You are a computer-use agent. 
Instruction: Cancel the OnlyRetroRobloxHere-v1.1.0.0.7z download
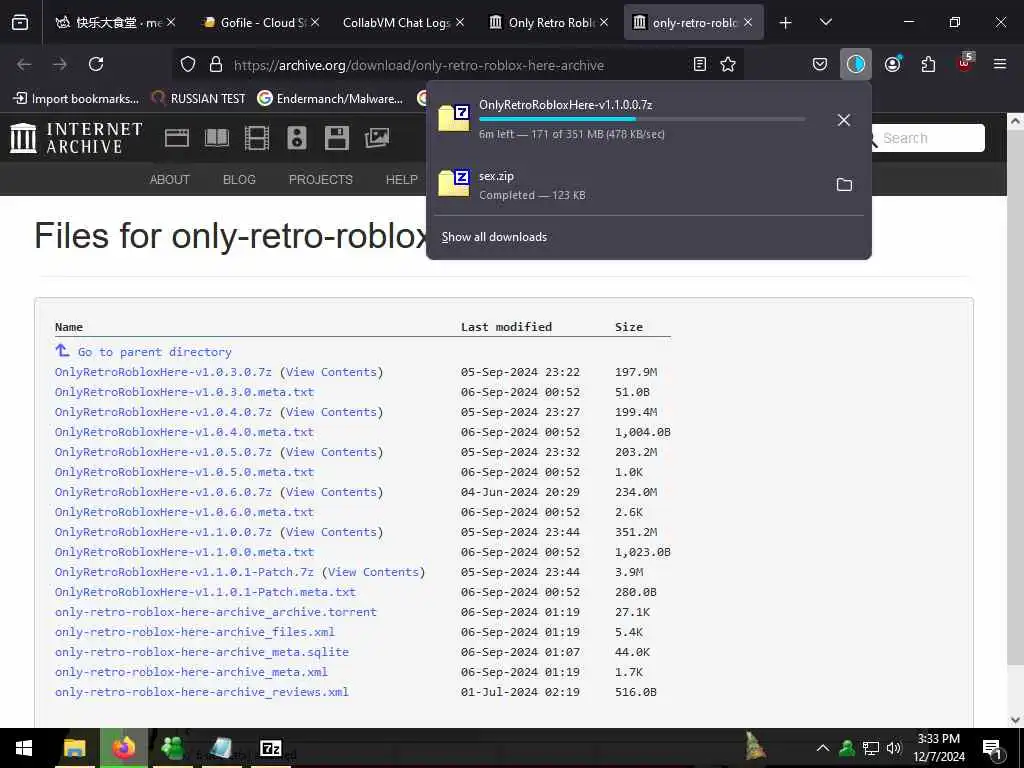(844, 120)
